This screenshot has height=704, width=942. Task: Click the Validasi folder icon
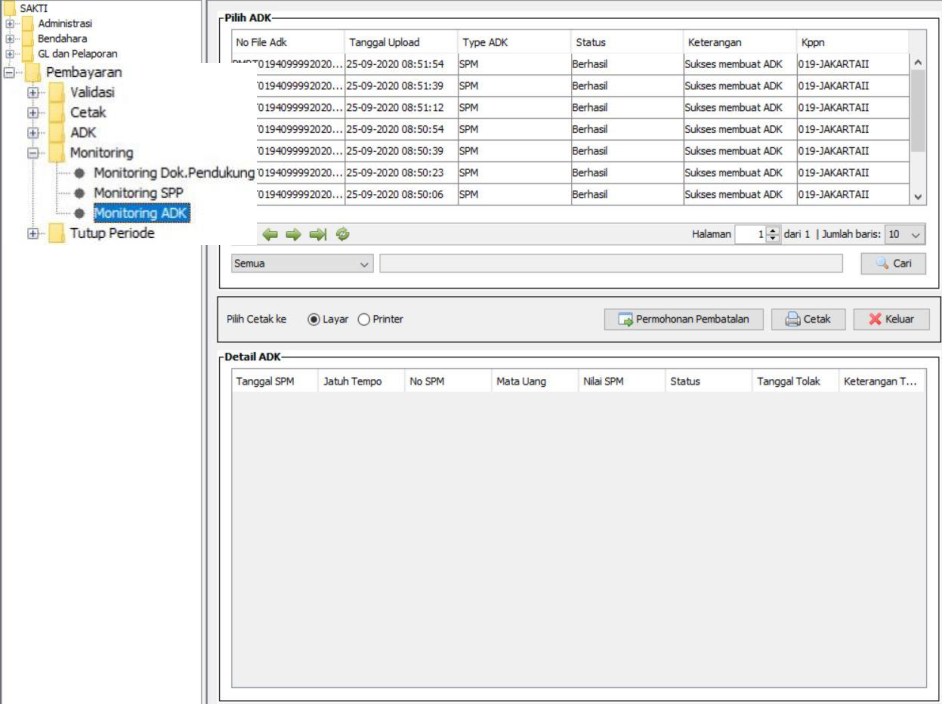[57, 92]
